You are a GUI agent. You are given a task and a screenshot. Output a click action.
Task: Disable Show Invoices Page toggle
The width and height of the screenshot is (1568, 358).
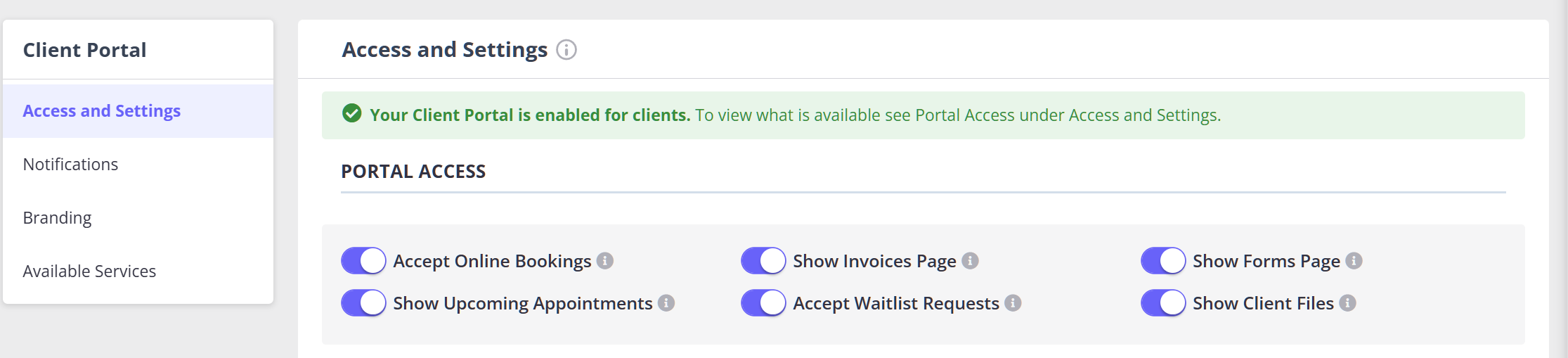click(x=763, y=261)
